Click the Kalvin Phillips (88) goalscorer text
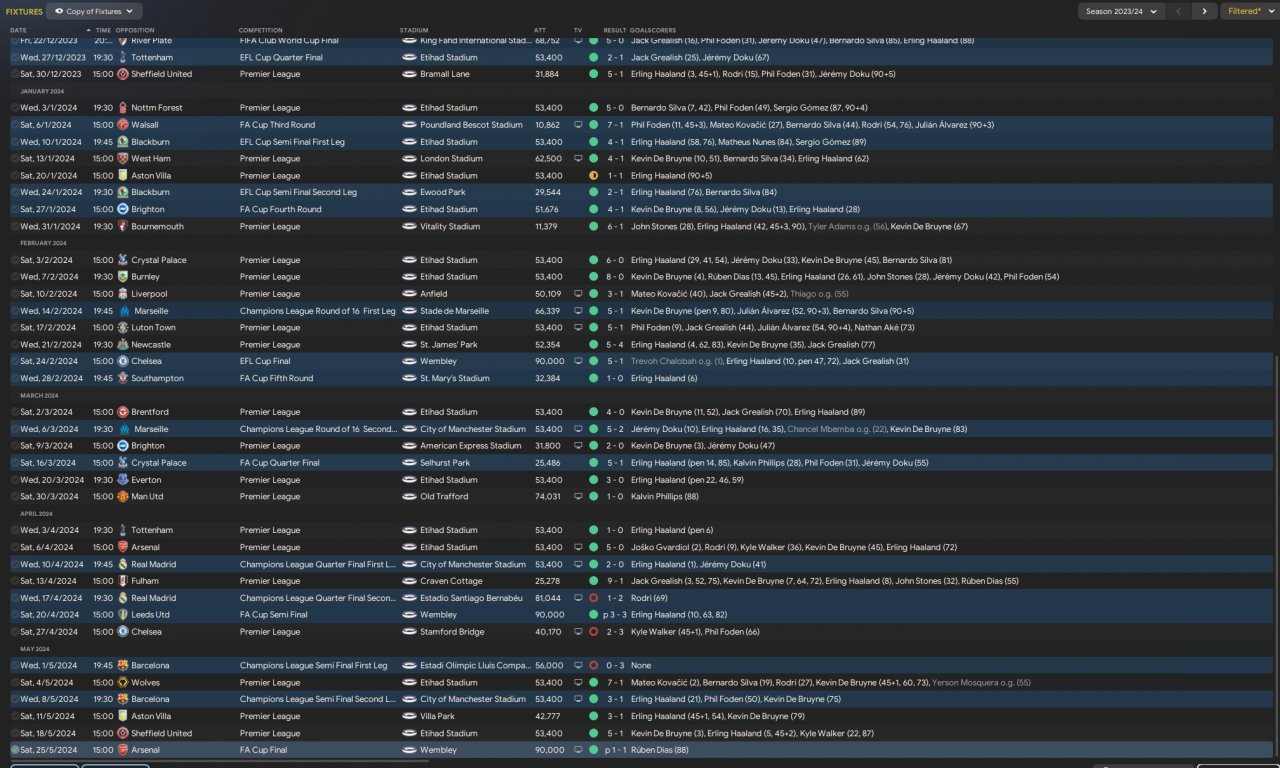This screenshot has height=768, width=1280. [x=665, y=497]
